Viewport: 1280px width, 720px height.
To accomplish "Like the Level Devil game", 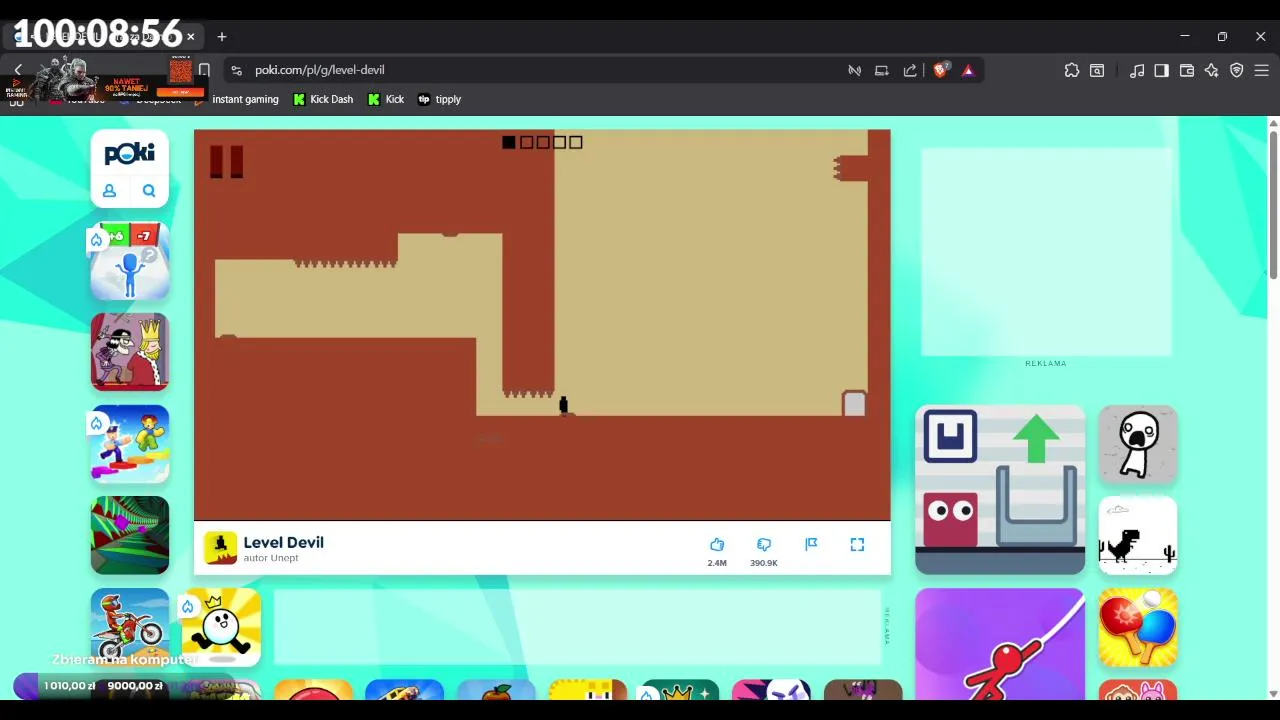I will tap(717, 545).
